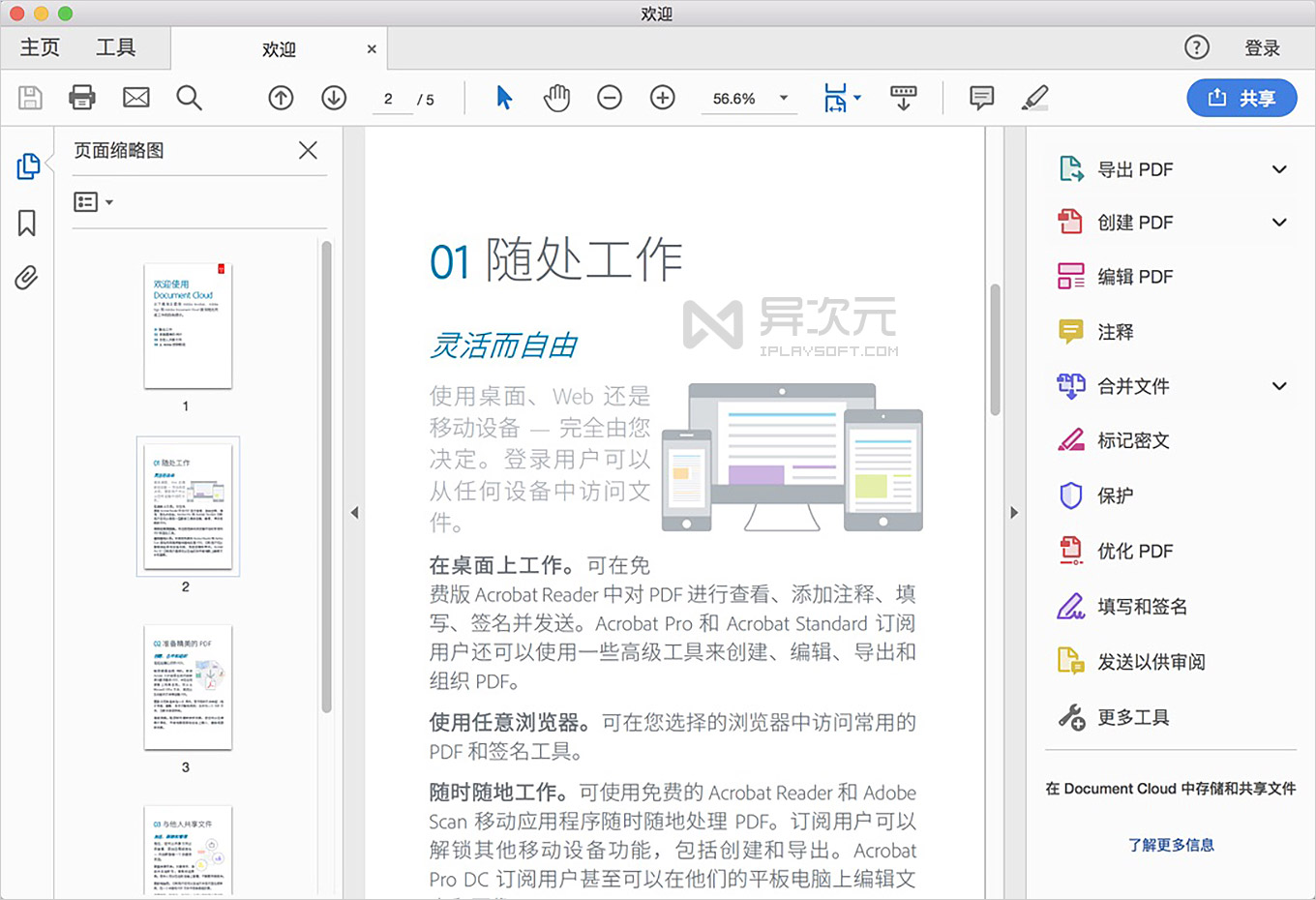This screenshot has height=900, width=1316.
Task: Open the attachments paperclip panel
Action: pos(27,279)
